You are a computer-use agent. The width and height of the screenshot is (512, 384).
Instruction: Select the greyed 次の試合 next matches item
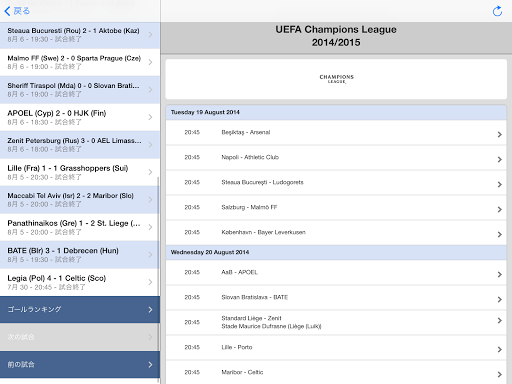pyautogui.click(x=80, y=337)
